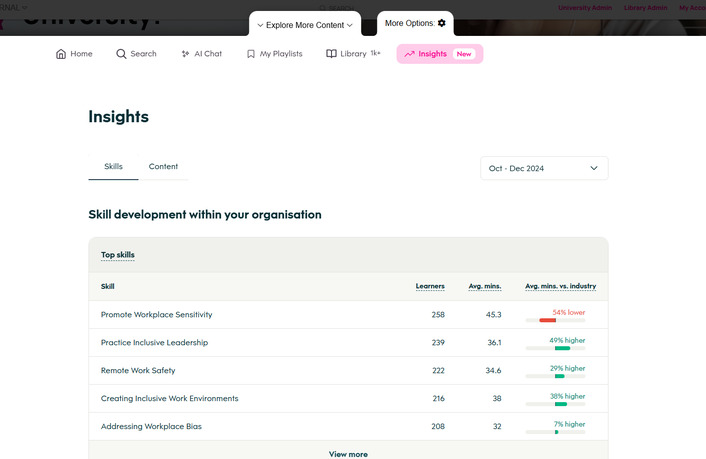
Task: Click the 222 learners value
Action: tap(439, 371)
